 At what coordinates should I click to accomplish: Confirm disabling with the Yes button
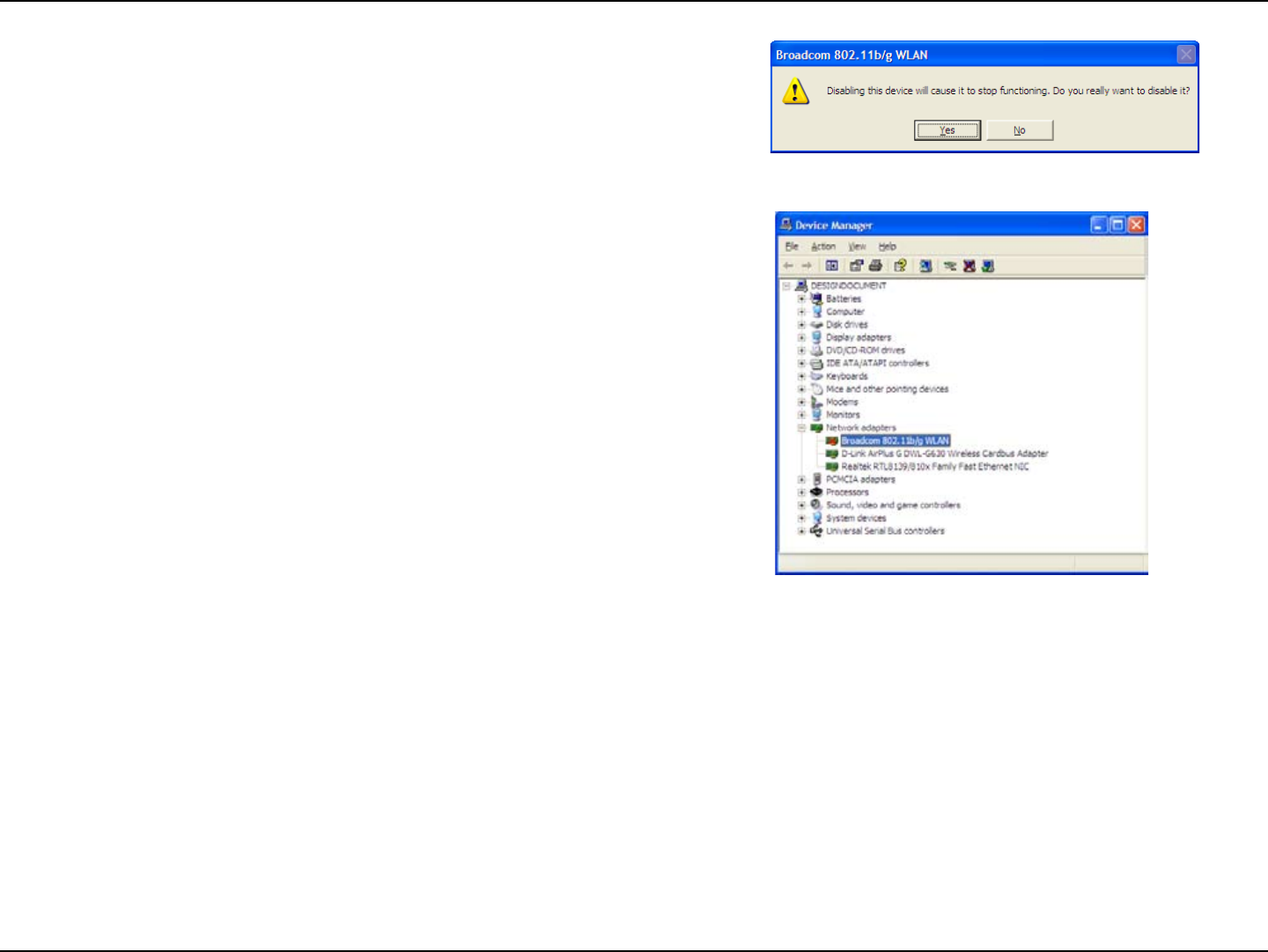(x=947, y=130)
